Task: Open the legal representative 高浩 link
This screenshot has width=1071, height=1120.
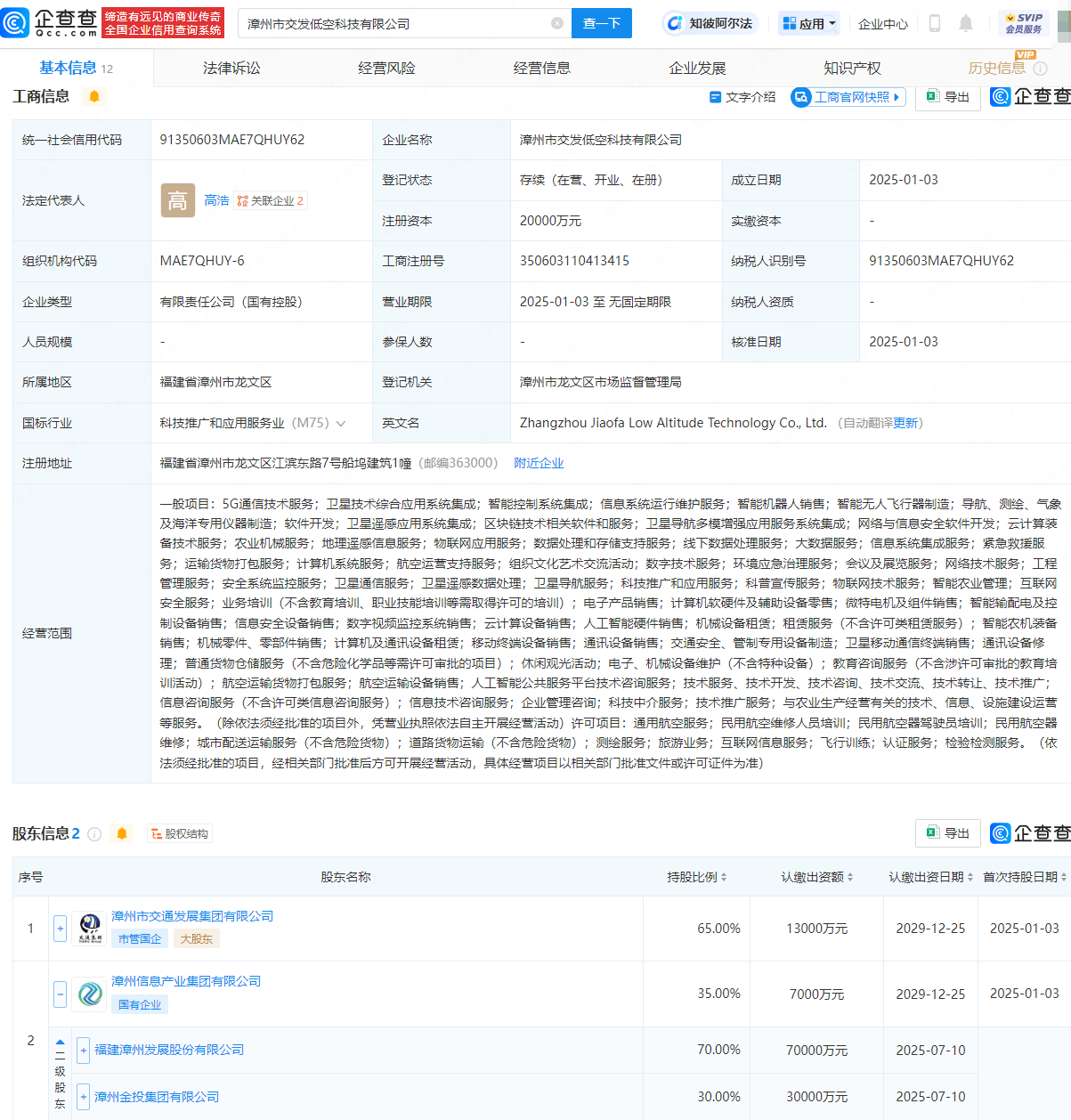Action: tap(216, 201)
